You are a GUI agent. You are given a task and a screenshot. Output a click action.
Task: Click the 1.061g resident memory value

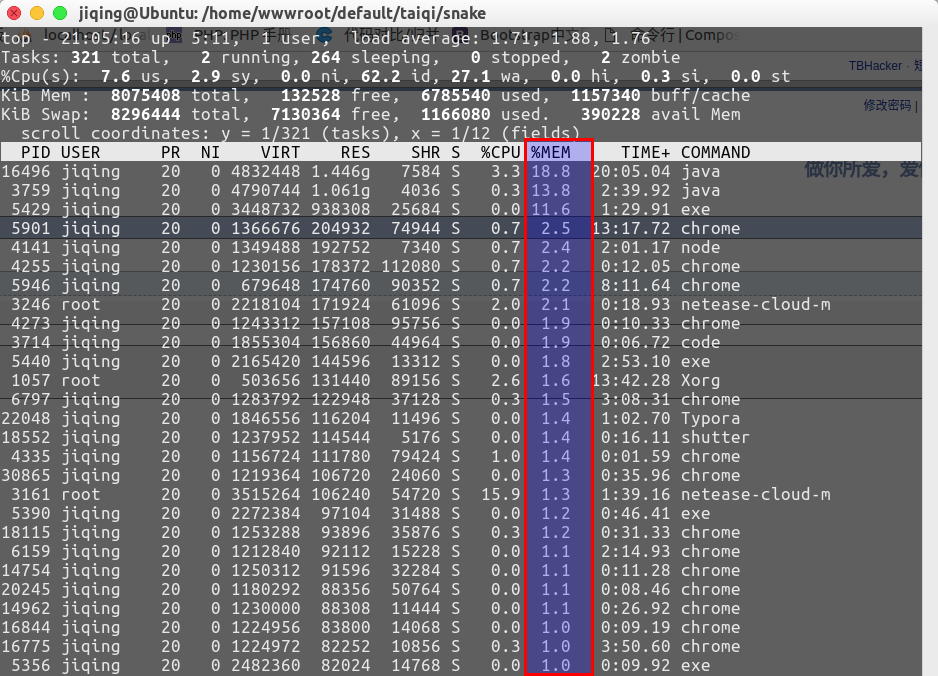coord(340,191)
